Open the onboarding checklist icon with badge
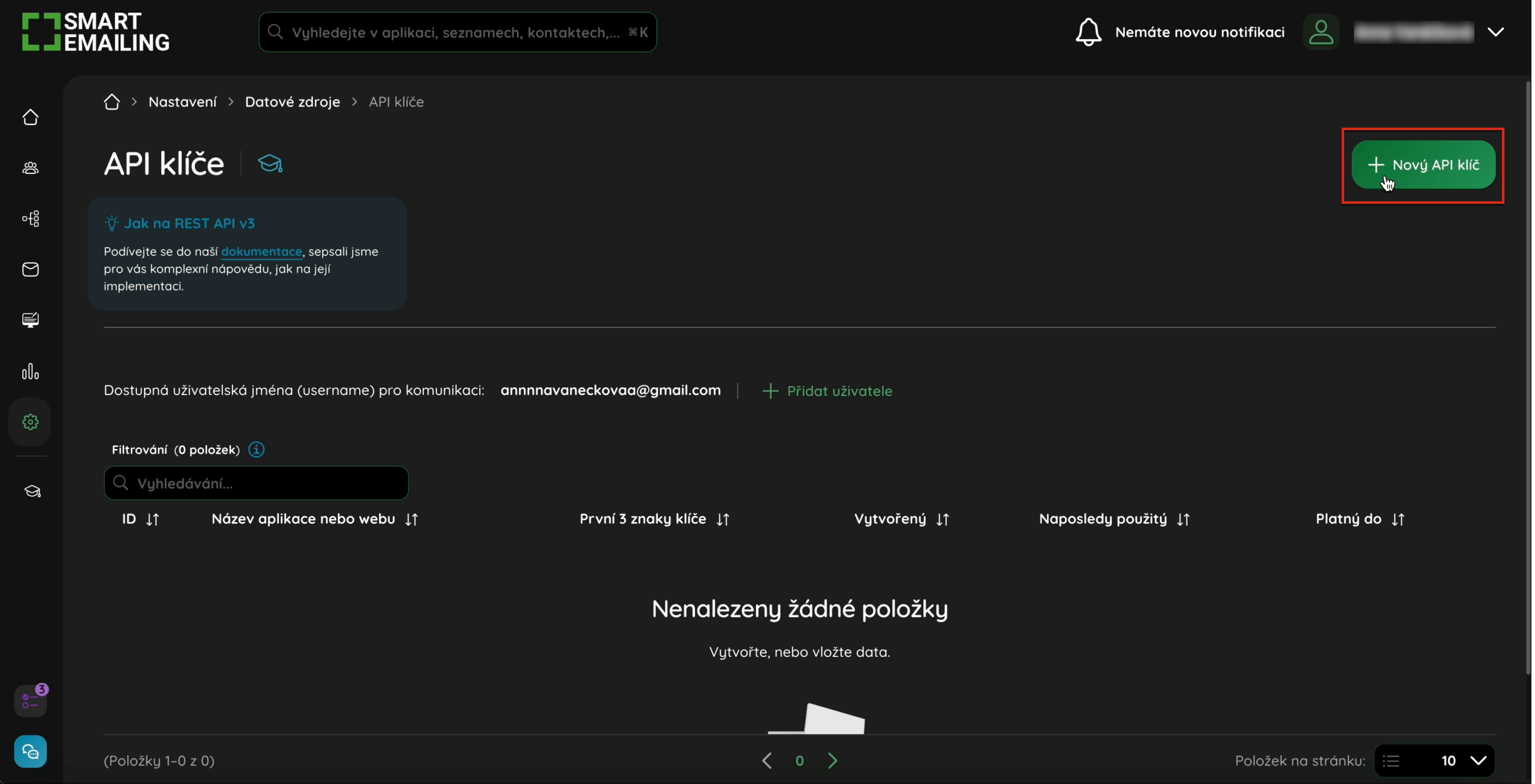 [x=31, y=700]
